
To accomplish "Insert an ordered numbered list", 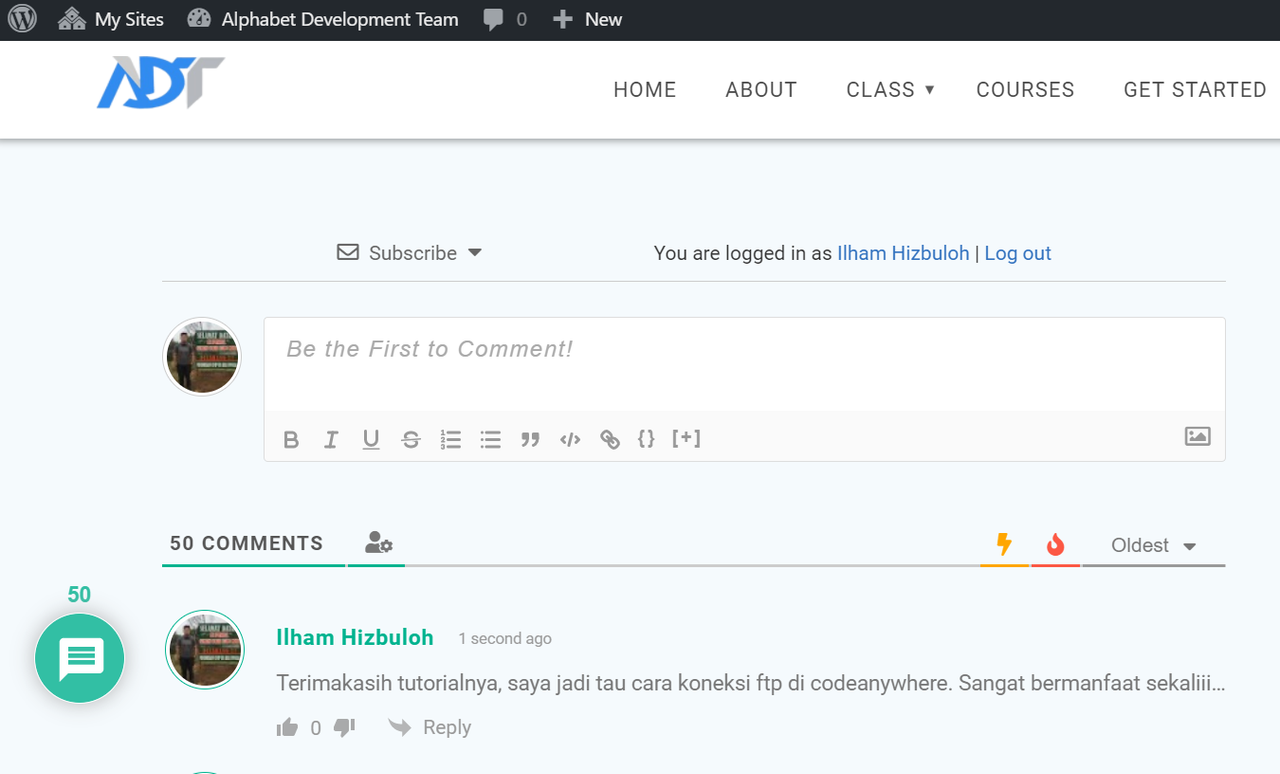I will [451, 439].
